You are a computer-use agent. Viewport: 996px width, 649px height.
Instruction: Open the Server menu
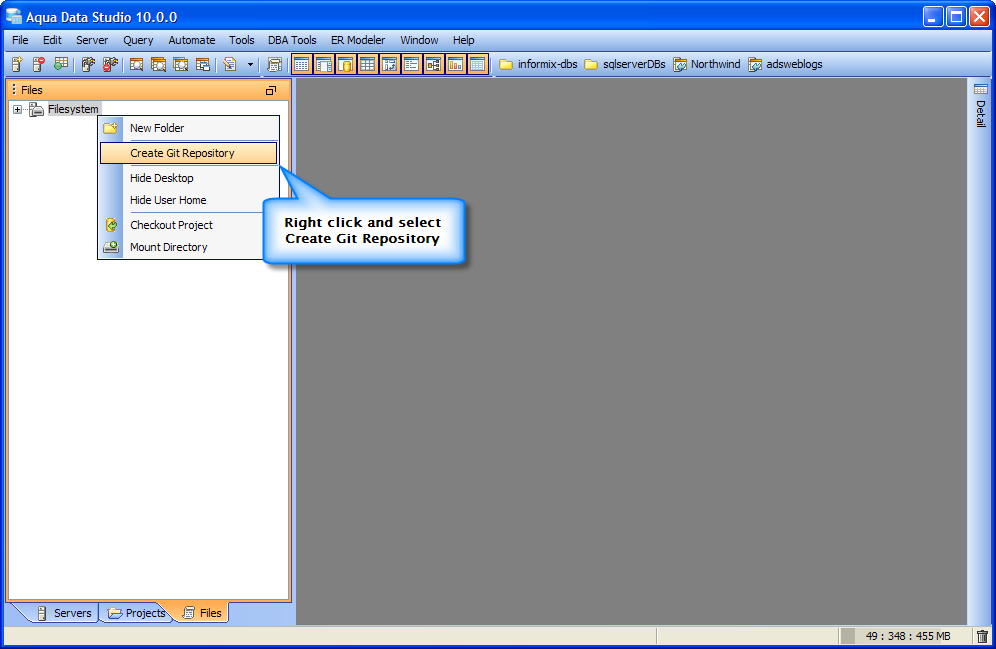tap(92, 40)
